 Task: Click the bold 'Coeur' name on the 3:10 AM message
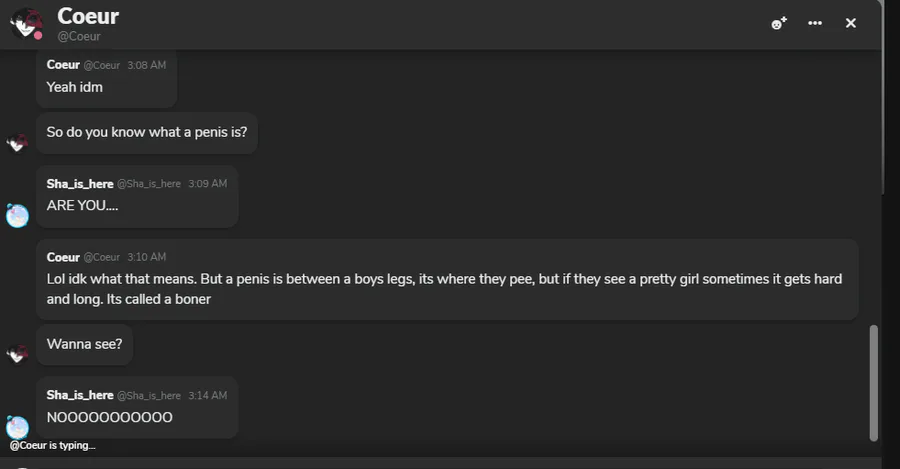(x=63, y=257)
